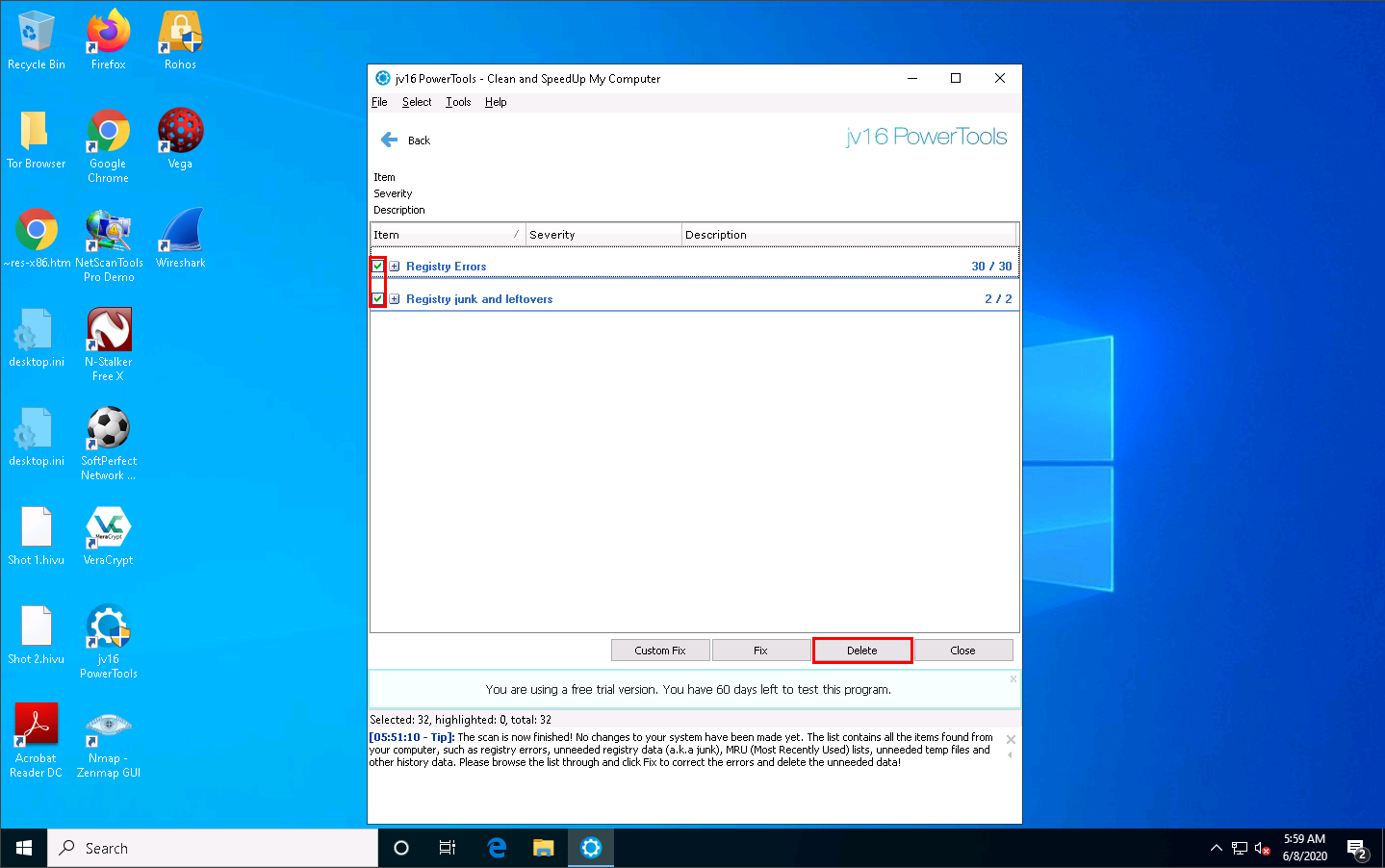Open Tor Browser desktop folder
1385x868 pixels.
(x=37, y=140)
